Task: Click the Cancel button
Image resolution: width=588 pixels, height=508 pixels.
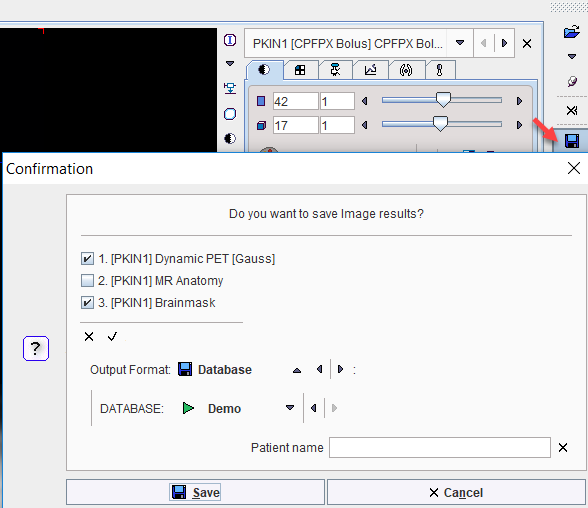Action: [456, 492]
